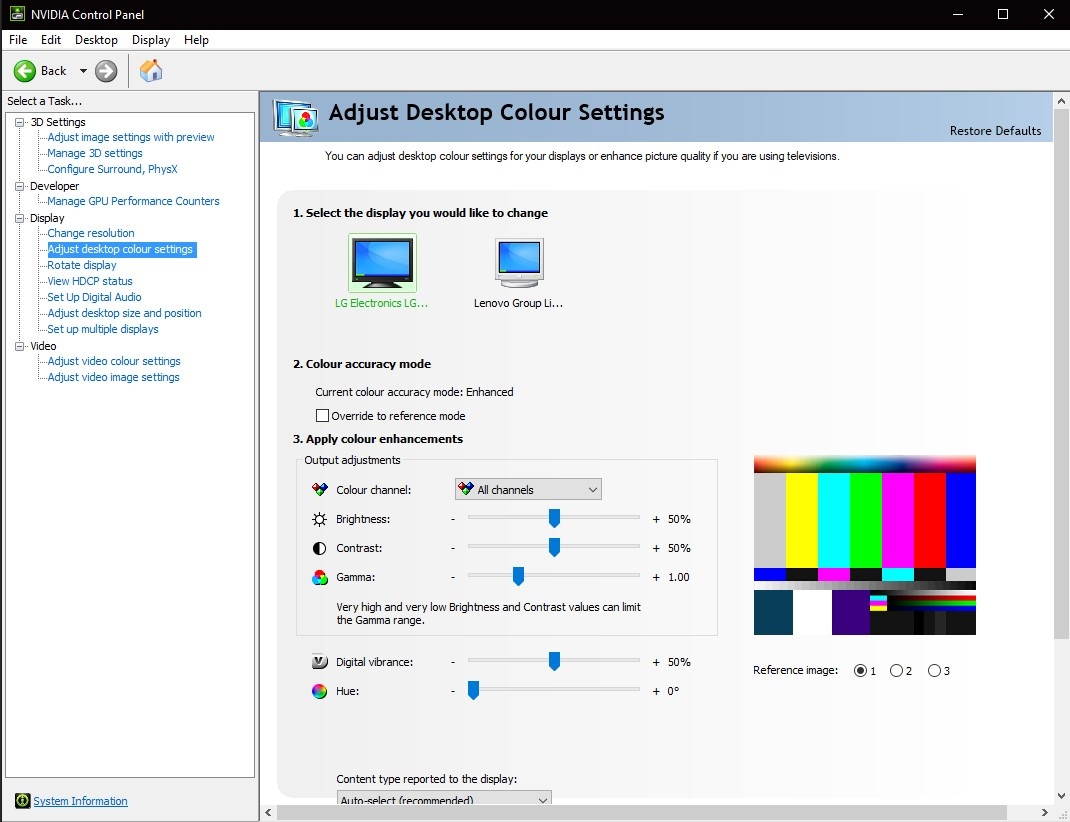Screen dimensions: 1070x822
Task: Open the Help menu
Action: [196, 40]
